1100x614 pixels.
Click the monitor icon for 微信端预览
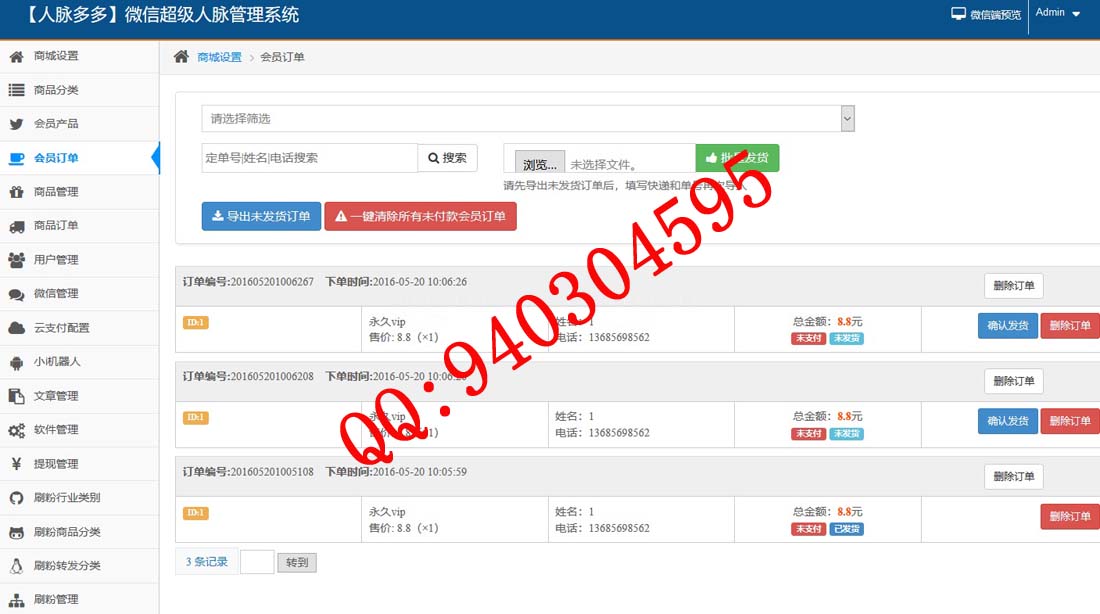(x=959, y=14)
